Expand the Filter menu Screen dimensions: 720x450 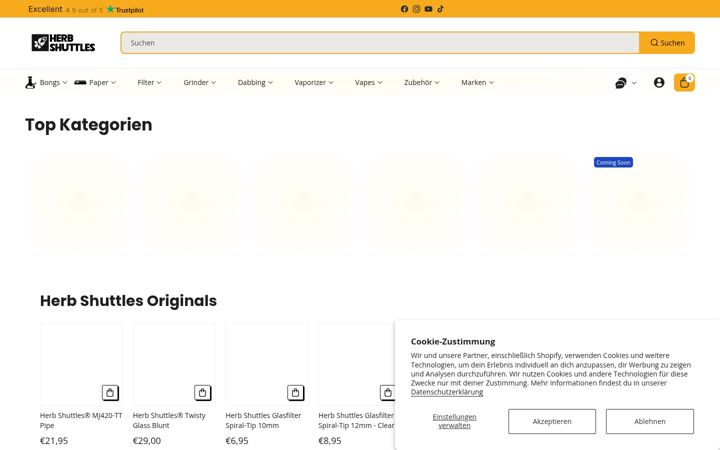tap(149, 82)
